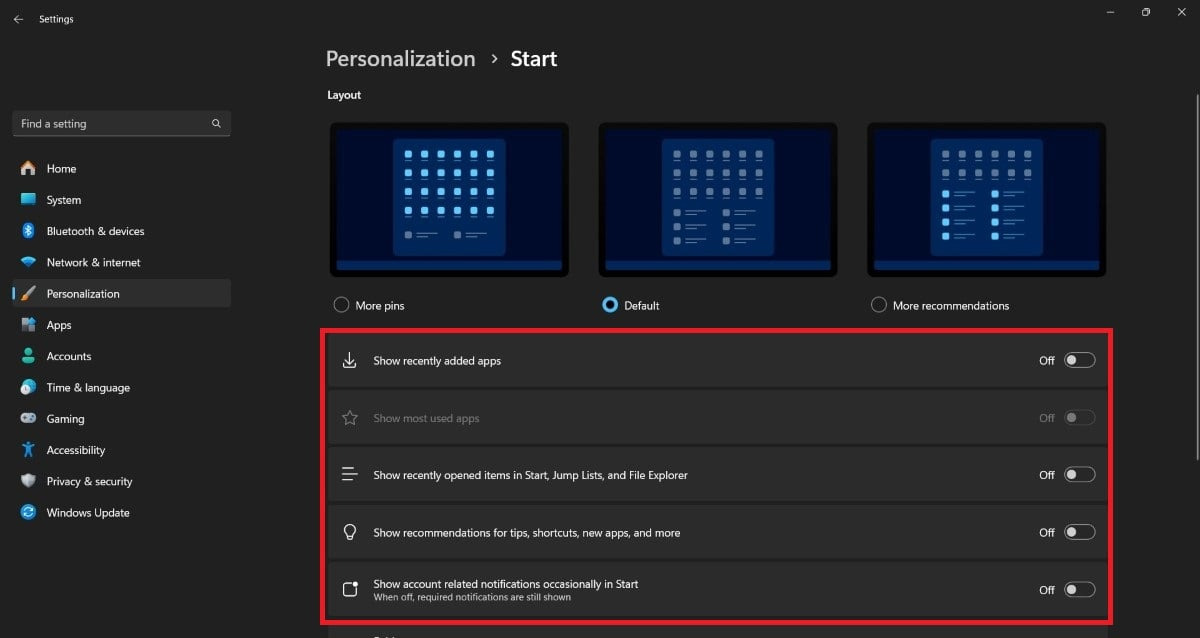Click the disabled Show most used apps toggle
This screenshot has height=638, width=1200.
point(1079,418)
